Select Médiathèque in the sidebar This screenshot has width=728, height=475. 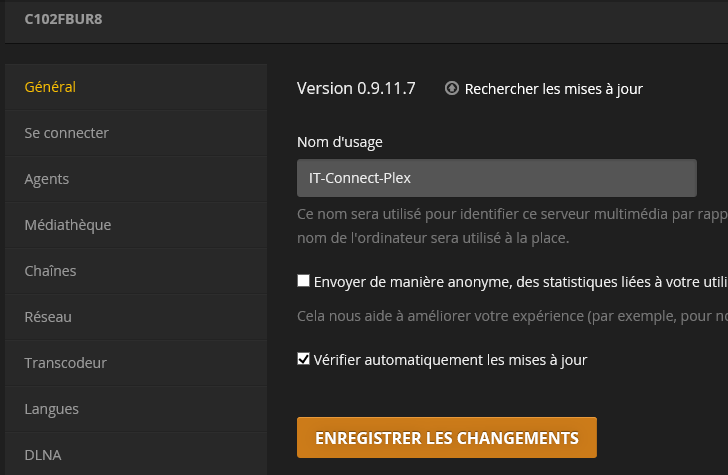(x=68, y=225)
